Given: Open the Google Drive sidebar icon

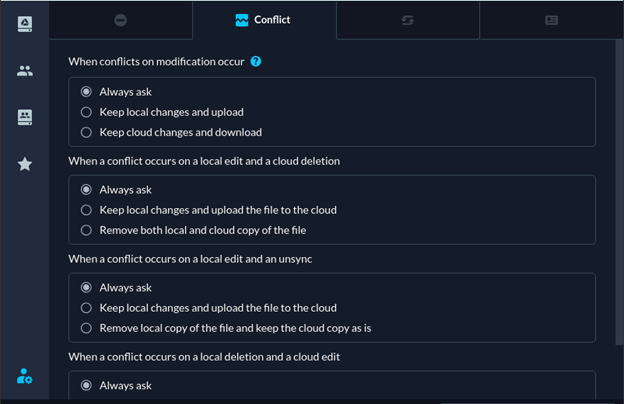Looking at the screenshot, I should [x=25, y=24].
